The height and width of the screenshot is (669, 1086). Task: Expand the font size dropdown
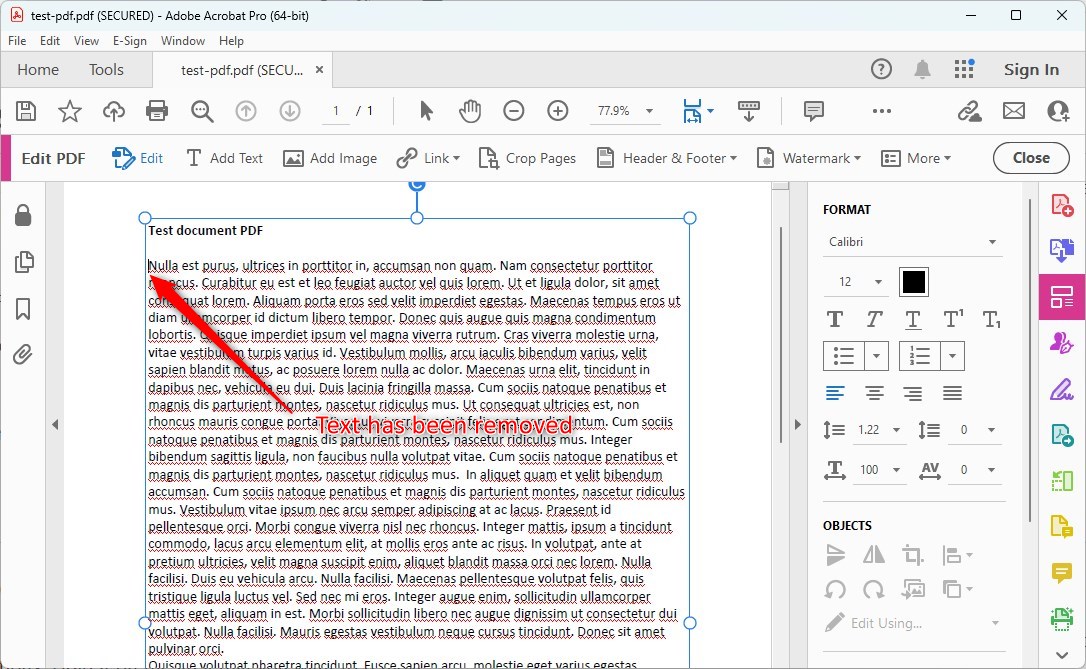point(877,282)
